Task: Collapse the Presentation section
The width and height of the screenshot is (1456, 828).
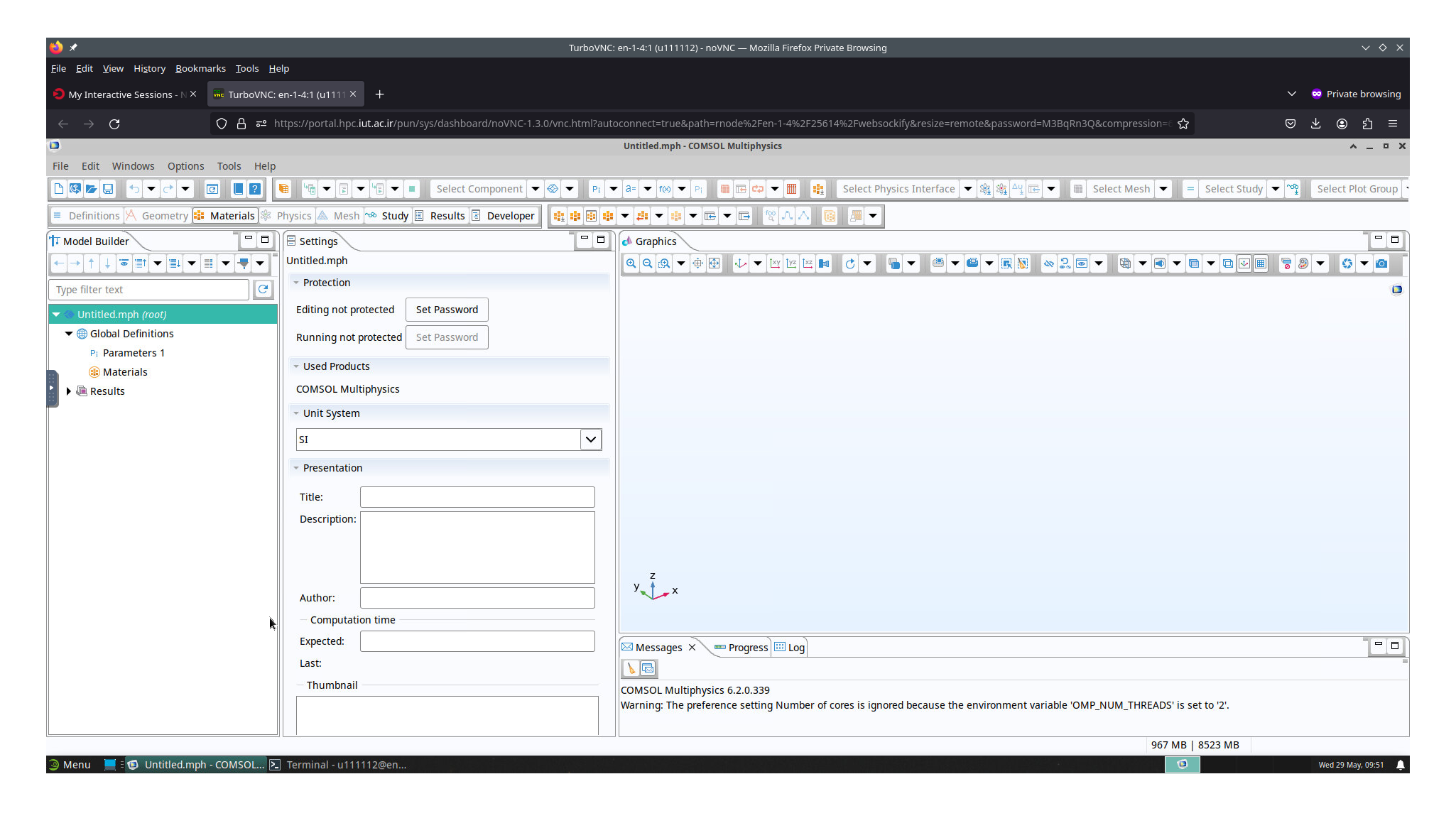Action: tap(296, 468)
